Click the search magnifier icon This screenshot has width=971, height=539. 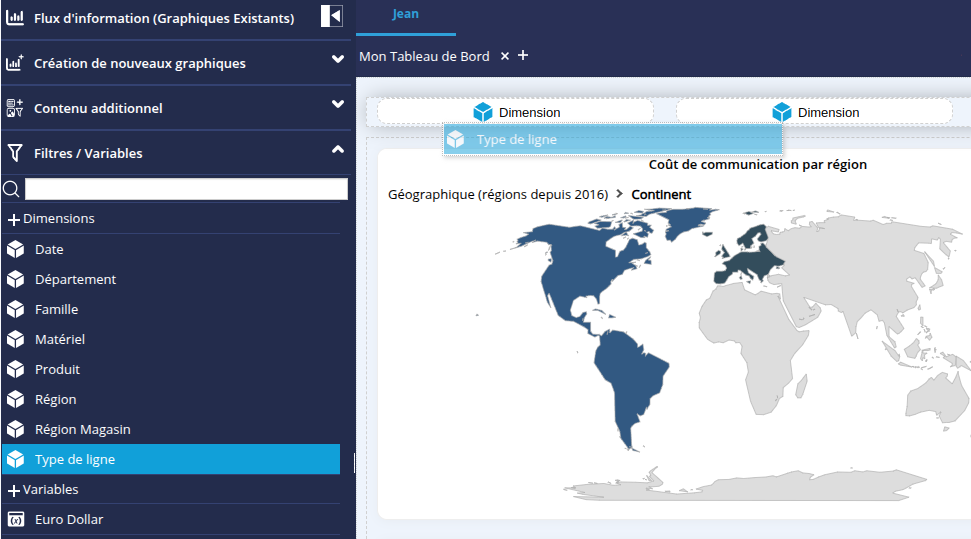pyautogui.click(x=12, y=189)
